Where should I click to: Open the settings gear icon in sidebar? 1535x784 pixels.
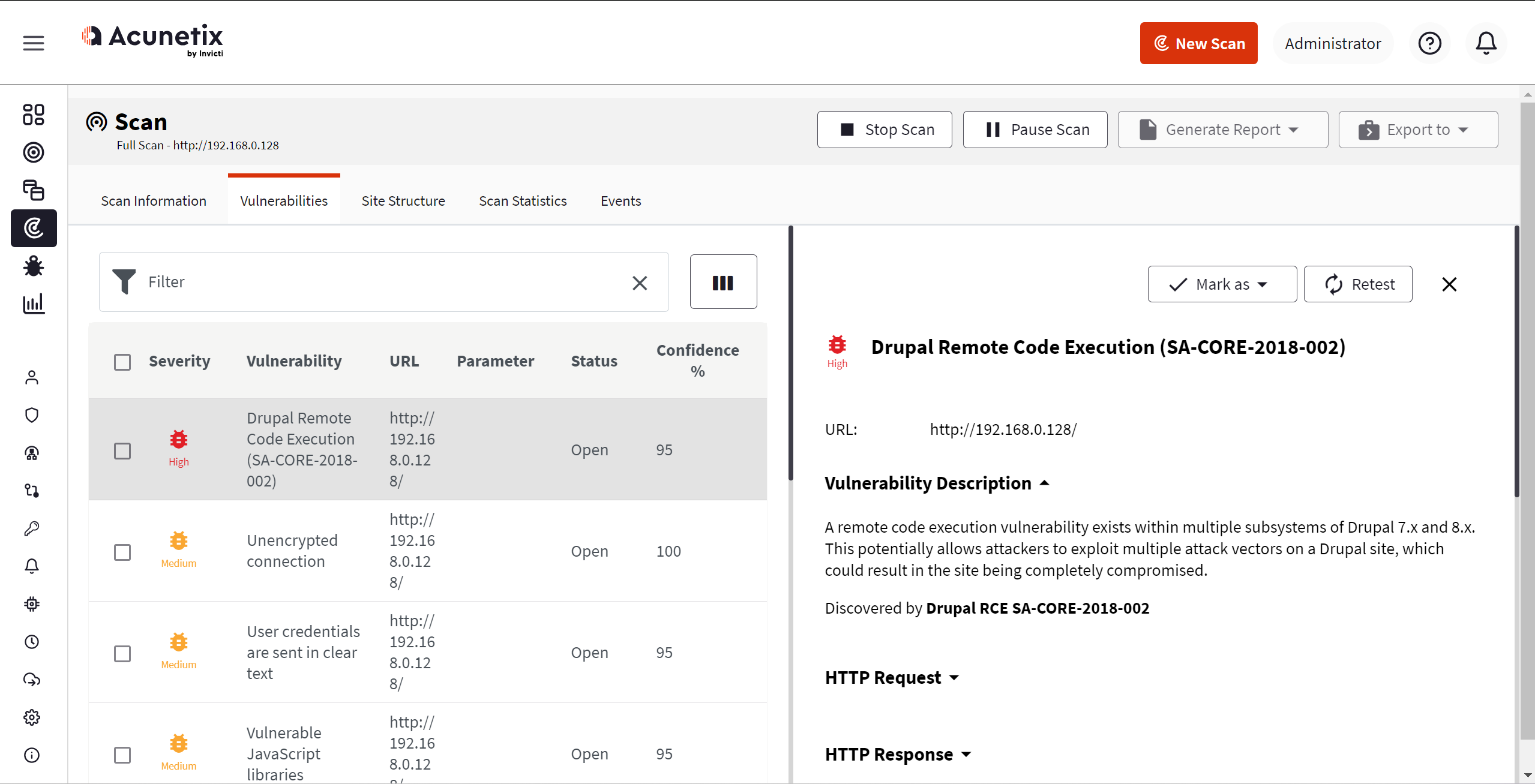(32, 717)
